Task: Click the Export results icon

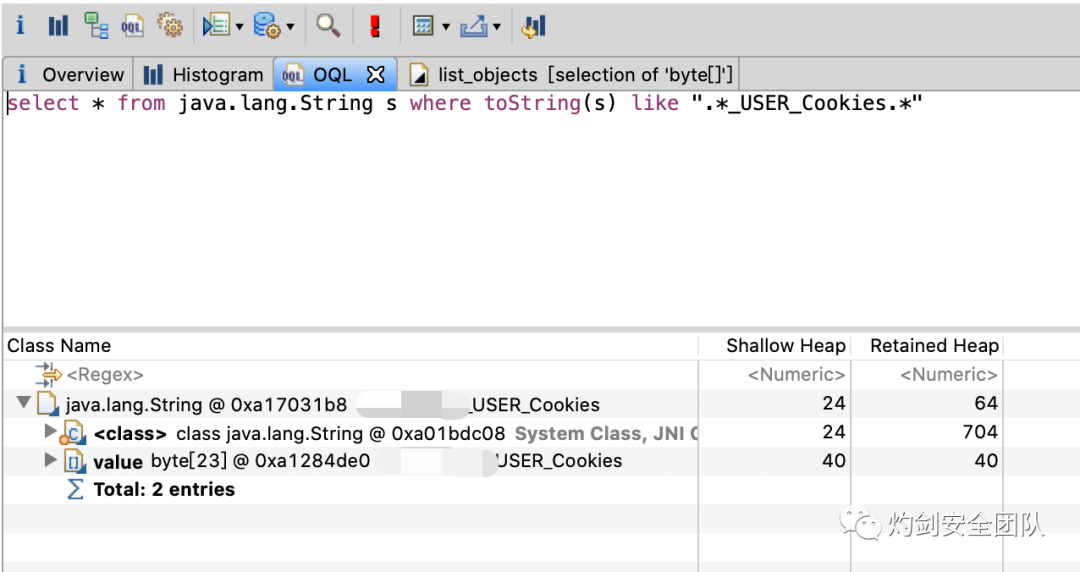Action: click(x=473, y=26)
